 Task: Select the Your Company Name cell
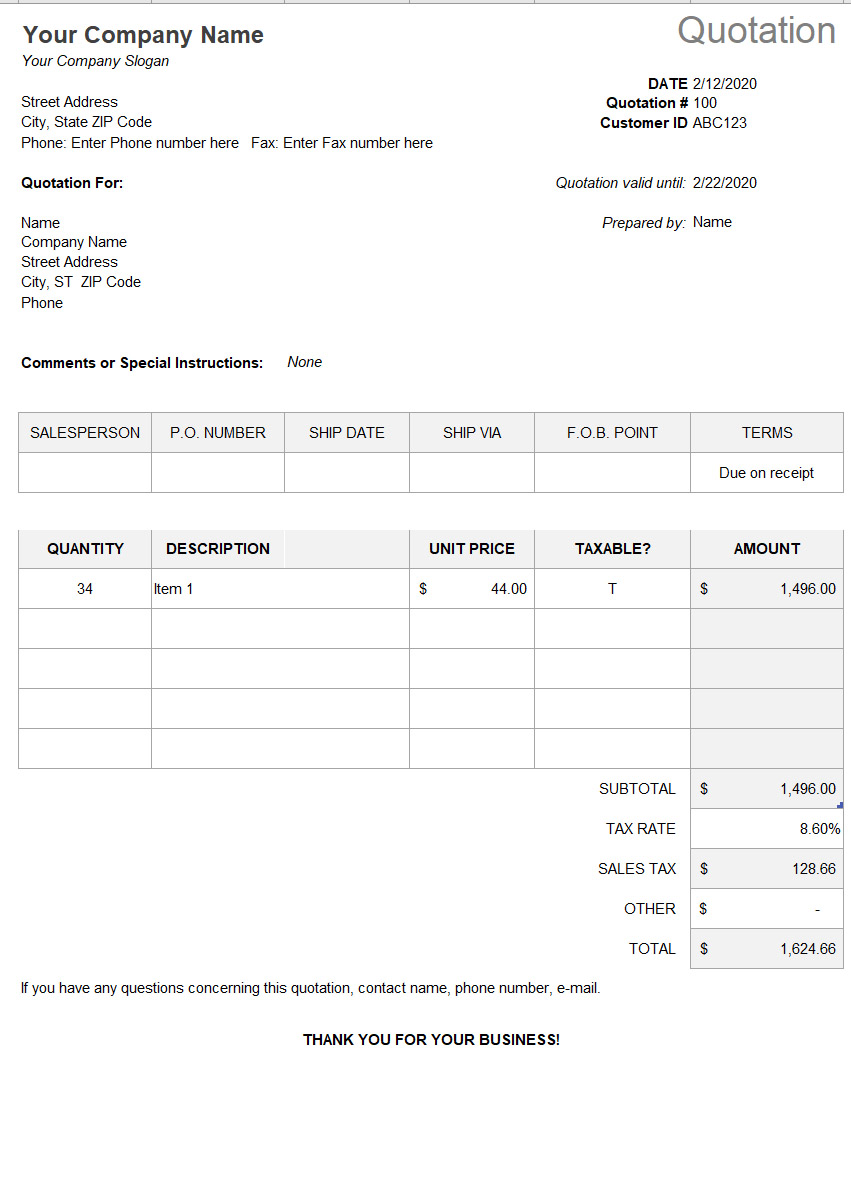143,35
